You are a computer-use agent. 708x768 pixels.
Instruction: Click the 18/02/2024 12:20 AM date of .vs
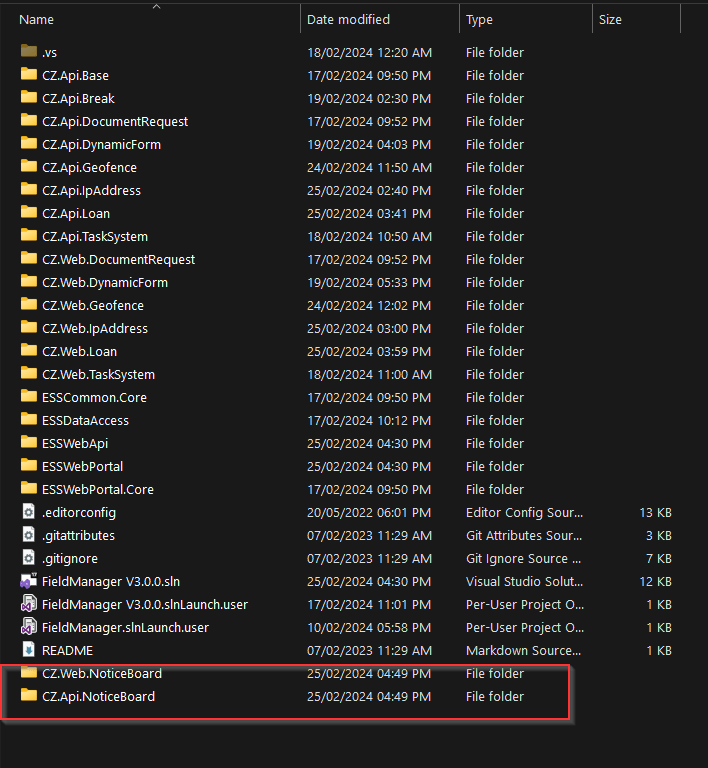click(x=370, y=52)
